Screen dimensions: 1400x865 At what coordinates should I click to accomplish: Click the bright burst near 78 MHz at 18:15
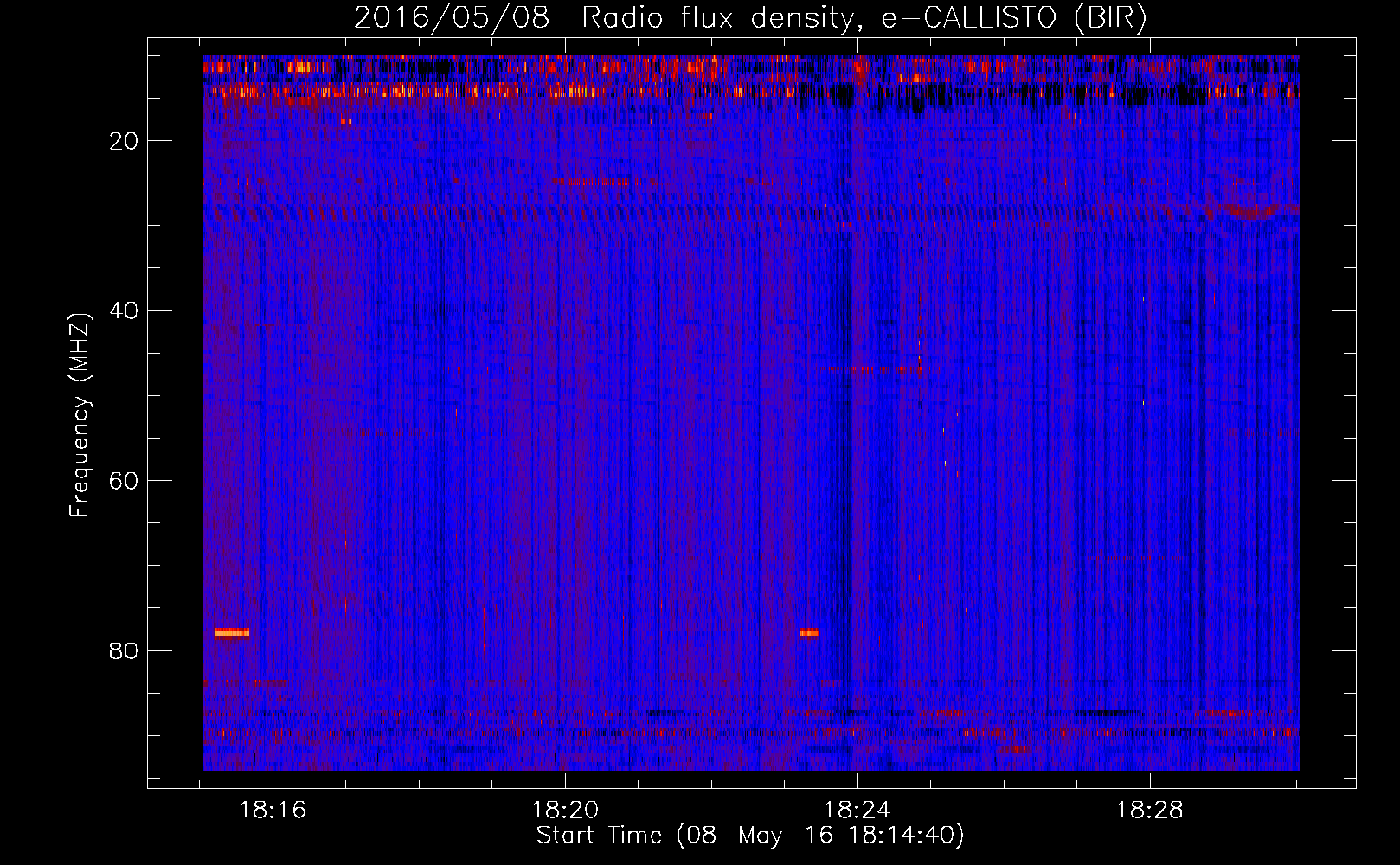coord(232,632)
